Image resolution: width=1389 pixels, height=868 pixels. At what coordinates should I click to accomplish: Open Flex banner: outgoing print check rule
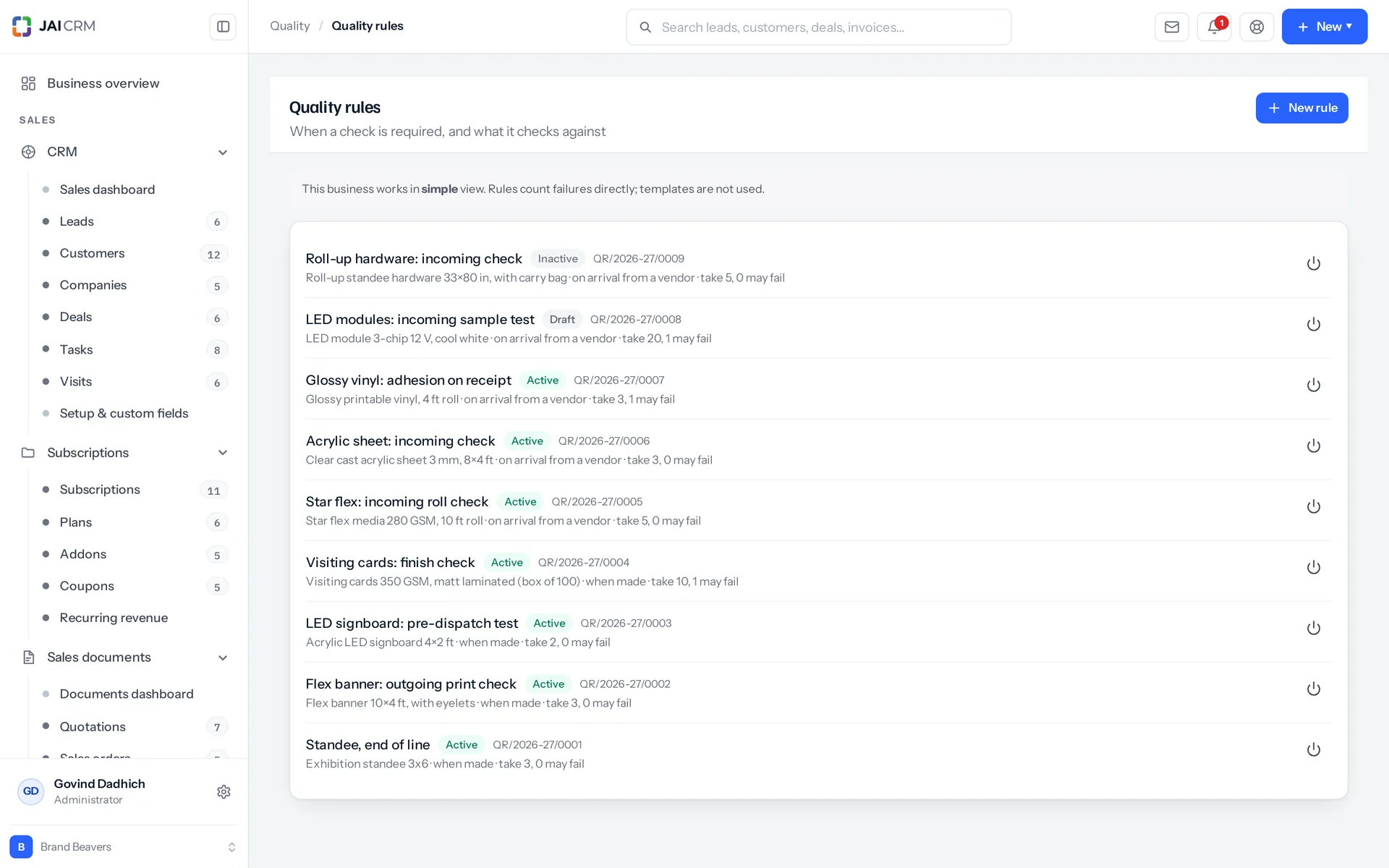[x=411, y=684]
